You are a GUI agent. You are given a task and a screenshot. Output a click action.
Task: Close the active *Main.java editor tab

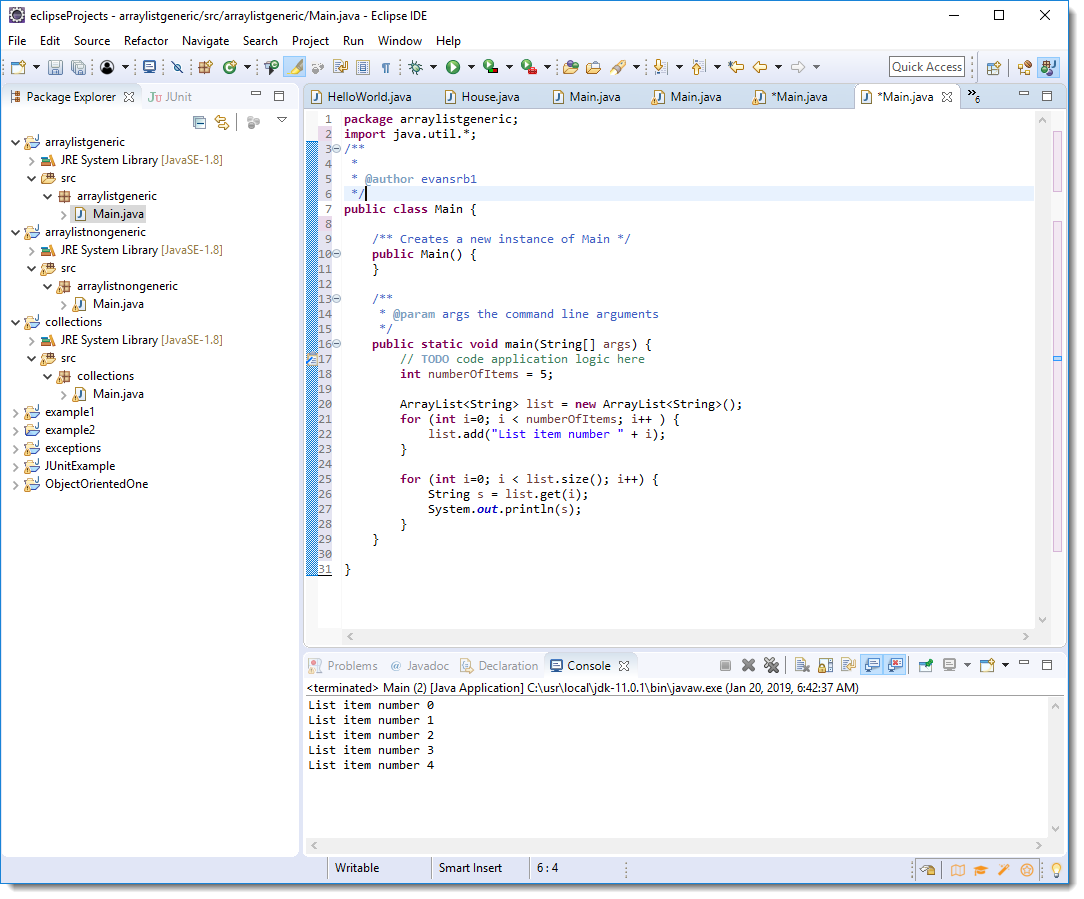pos(946,97)
